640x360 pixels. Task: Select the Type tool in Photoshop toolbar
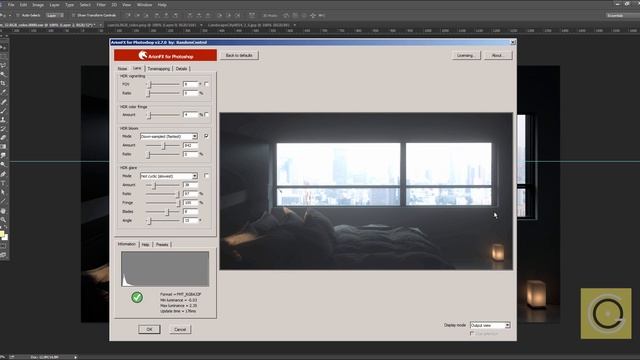(x=3, y=183)
